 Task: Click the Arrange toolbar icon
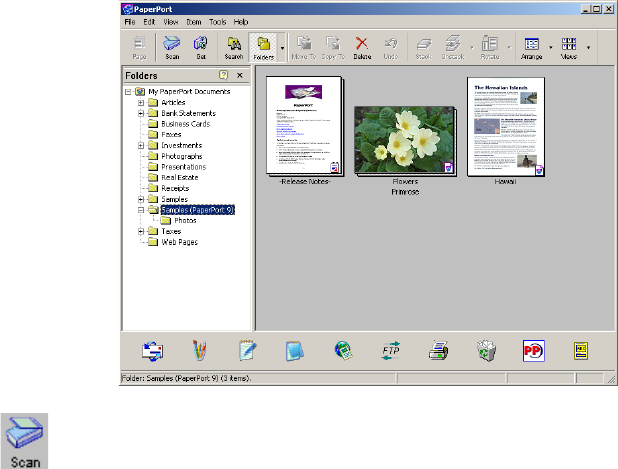click(532, 47)
